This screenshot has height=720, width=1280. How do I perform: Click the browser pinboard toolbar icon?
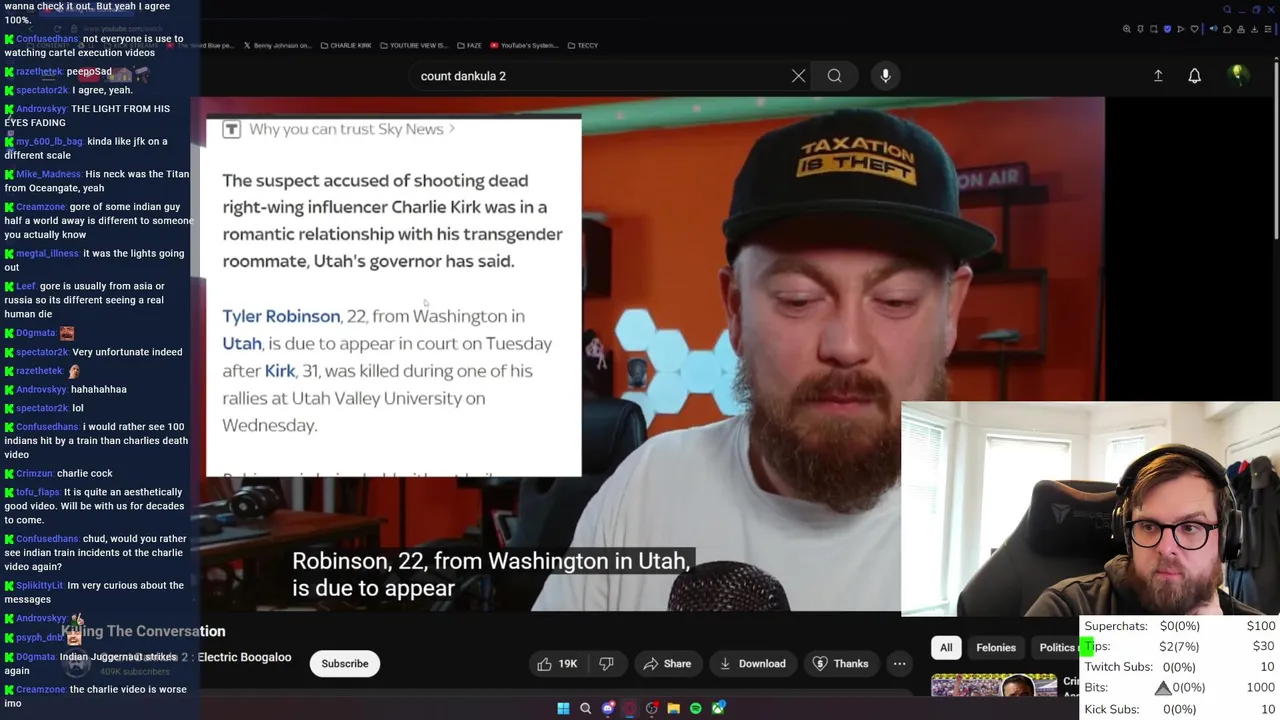[x=1140, y=29]
